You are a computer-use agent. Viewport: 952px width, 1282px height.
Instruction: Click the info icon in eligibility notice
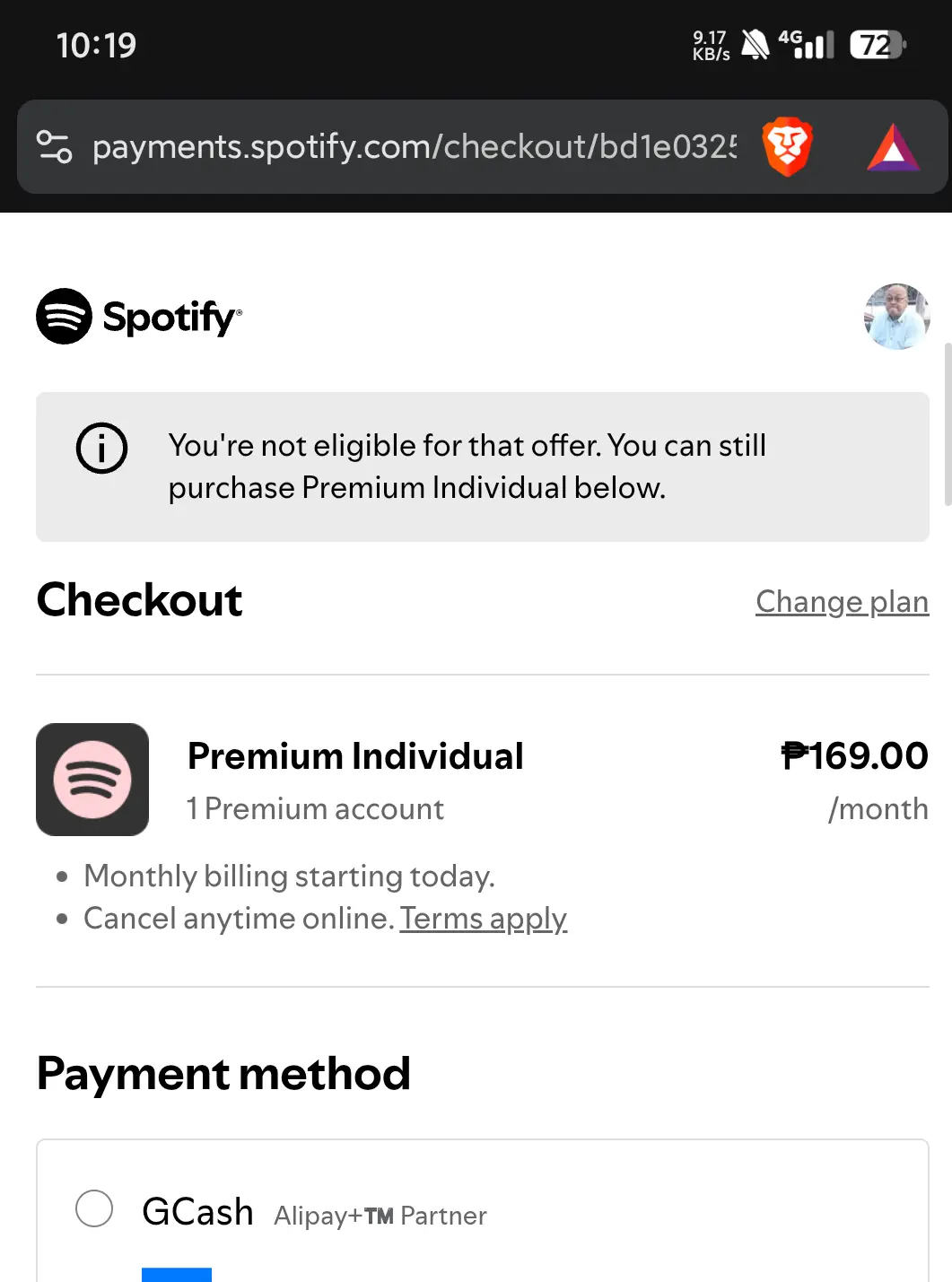[x=101, y=448]
